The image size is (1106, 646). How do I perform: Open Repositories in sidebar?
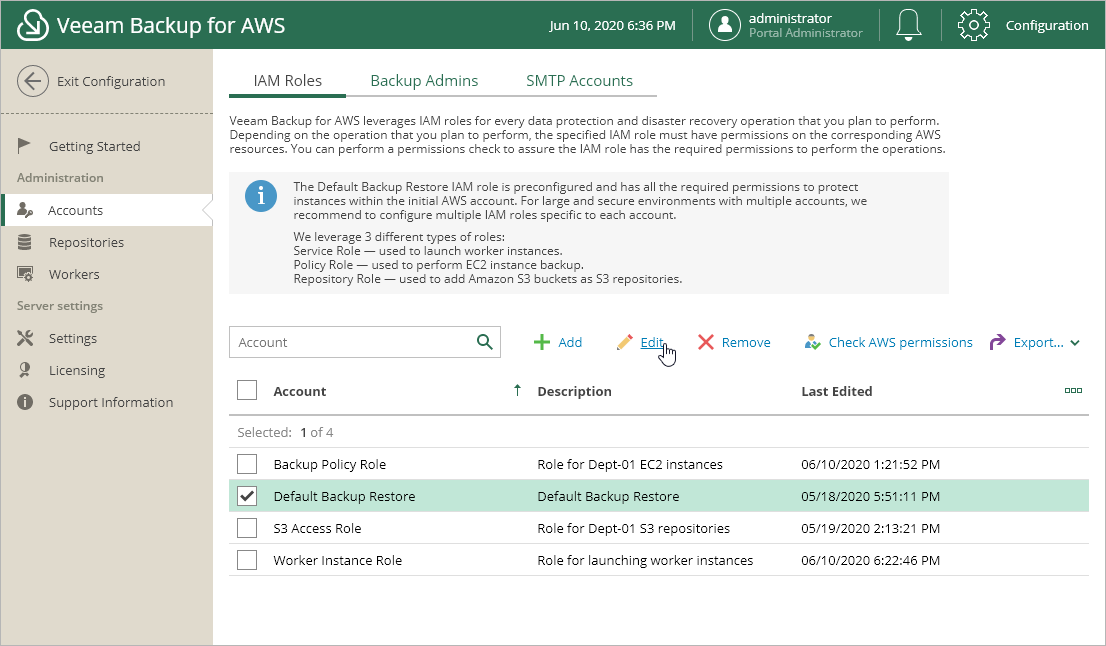(86, 242)
